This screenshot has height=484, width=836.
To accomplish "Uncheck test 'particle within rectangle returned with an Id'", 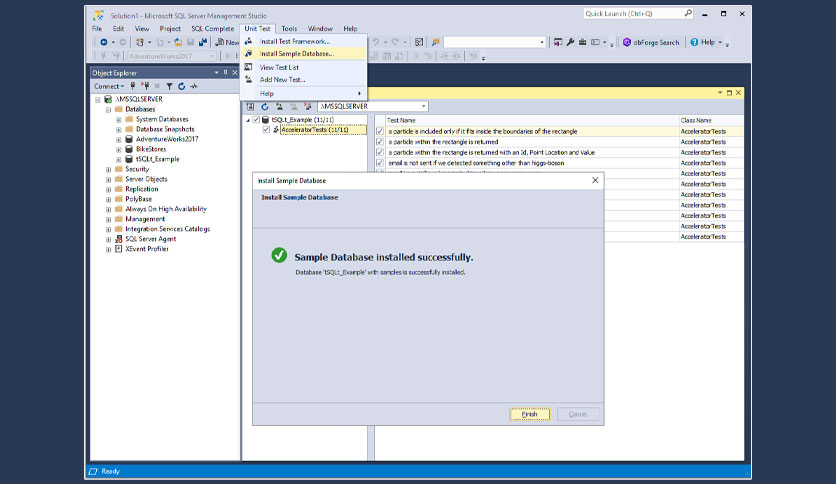I will (380, 152).
